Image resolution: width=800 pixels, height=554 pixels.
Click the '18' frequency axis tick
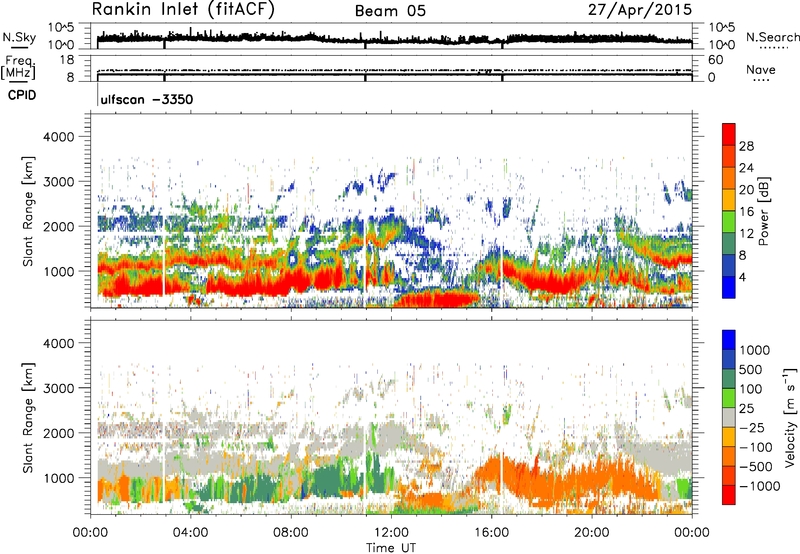point(67,60)
